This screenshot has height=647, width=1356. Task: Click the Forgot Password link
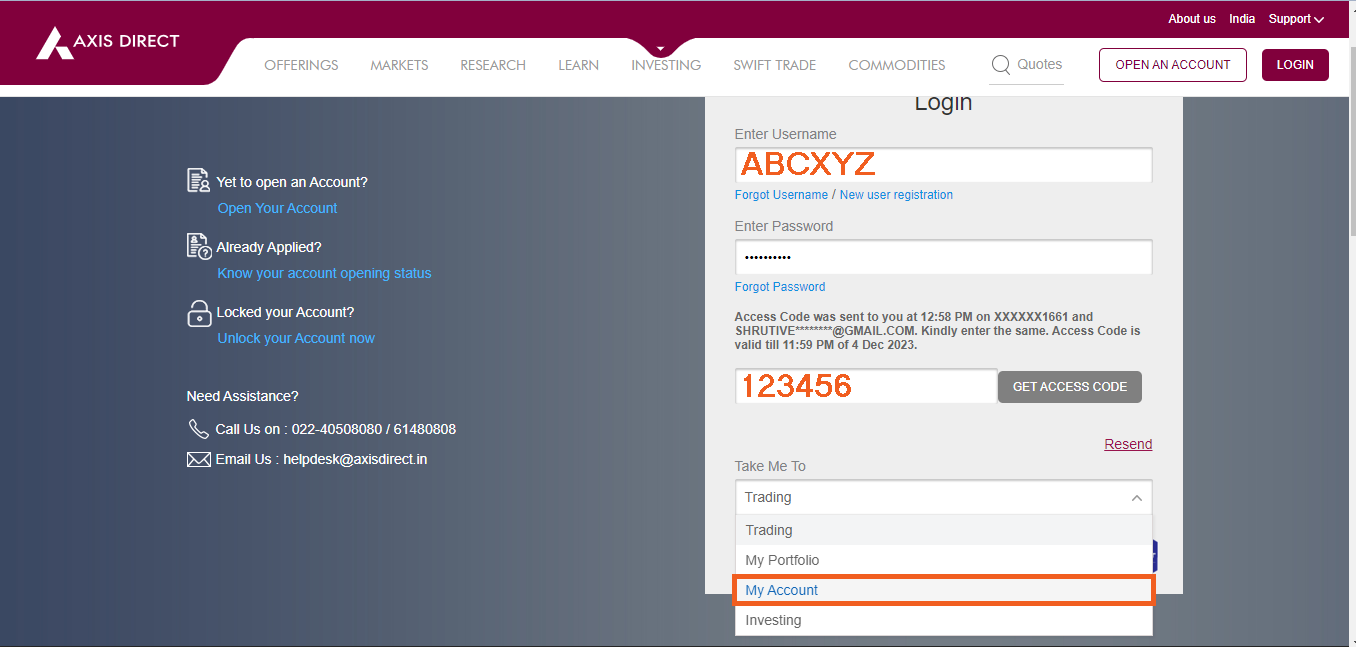[780, 287]
